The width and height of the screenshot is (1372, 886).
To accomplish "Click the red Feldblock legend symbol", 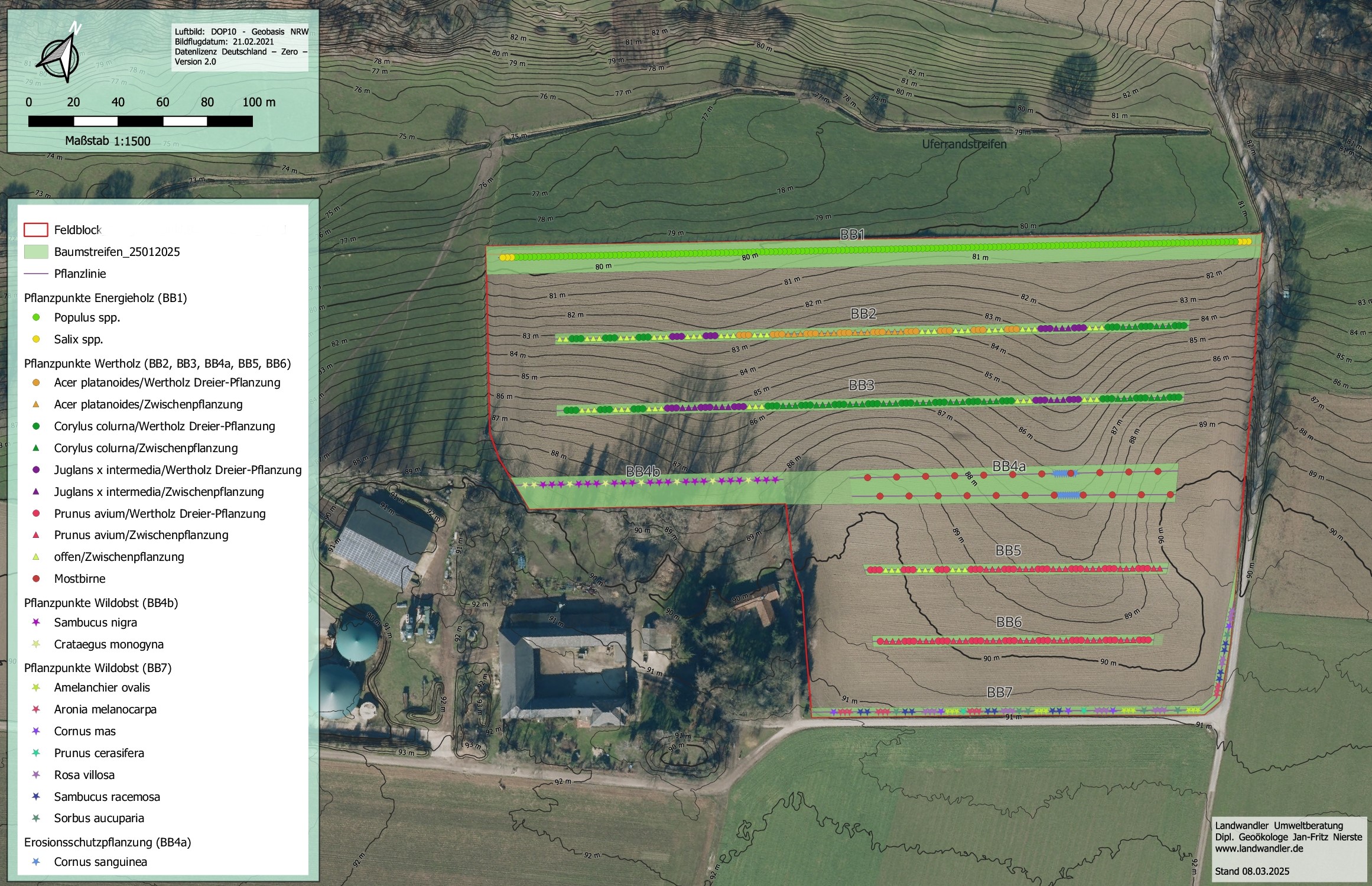I will (35, 230).
